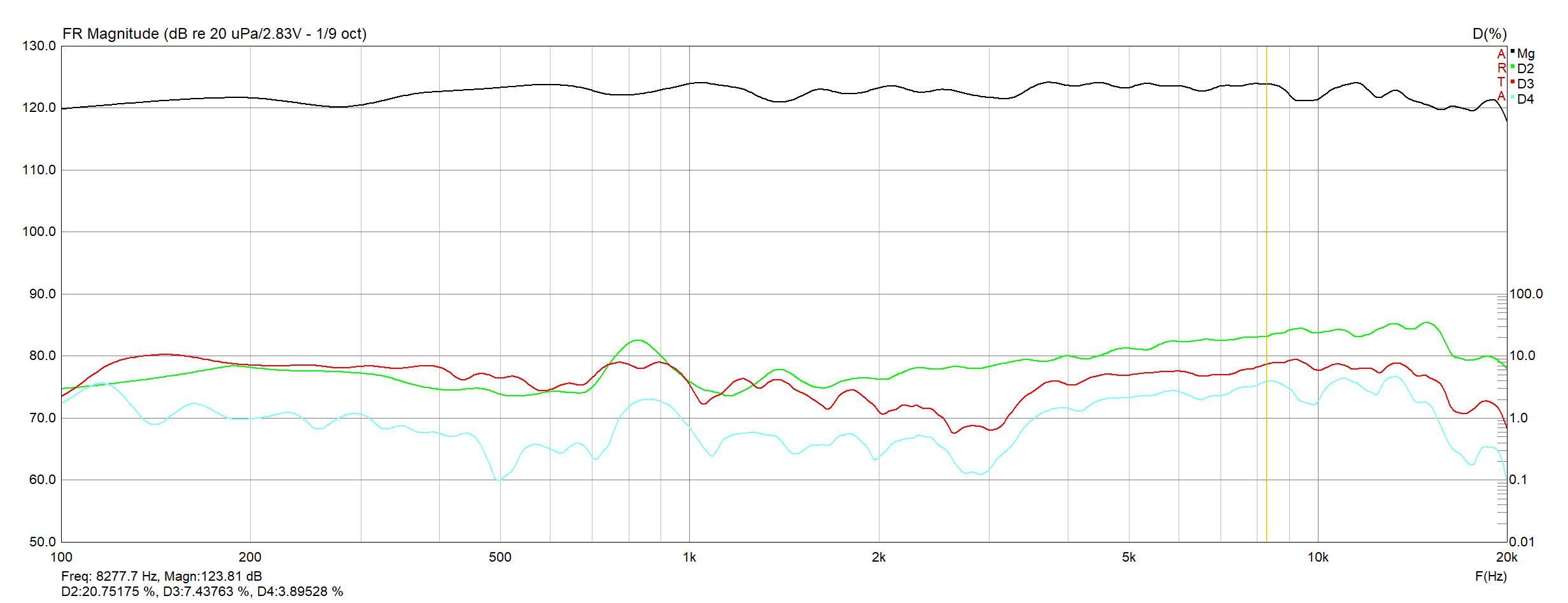The image size is (1568, 603).
Task: Click the yellow vertical cursor line
Action: [x=1266, y=254]
